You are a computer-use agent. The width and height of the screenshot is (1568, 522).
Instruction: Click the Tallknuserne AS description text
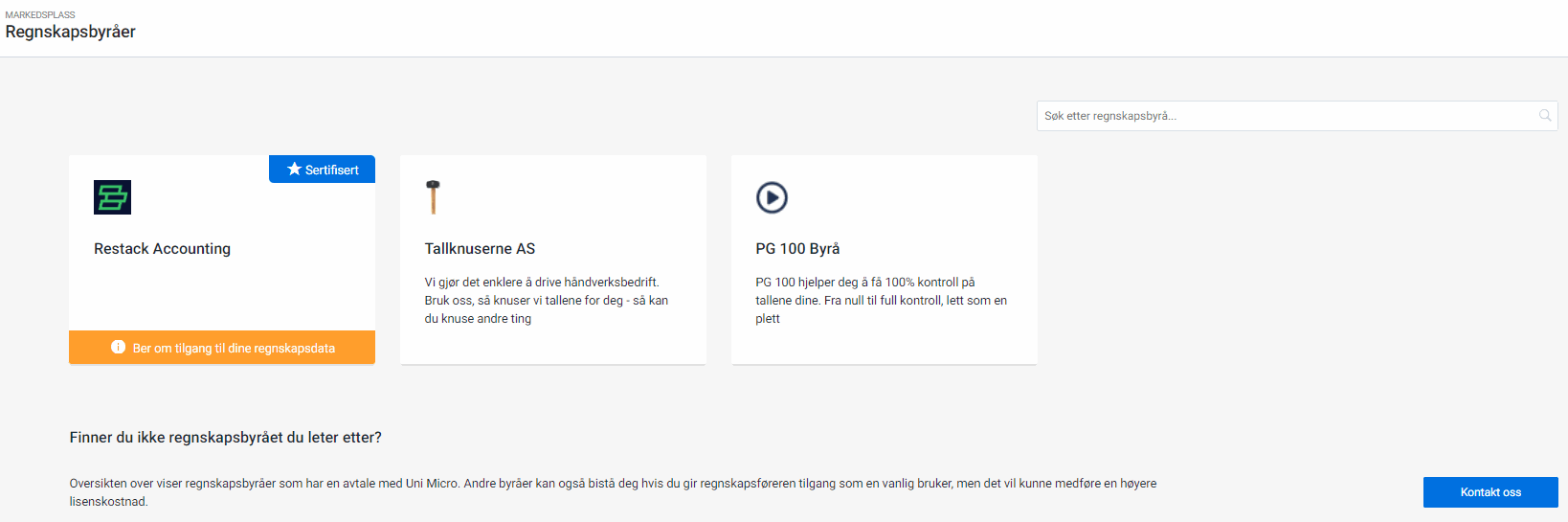[546, 301]
